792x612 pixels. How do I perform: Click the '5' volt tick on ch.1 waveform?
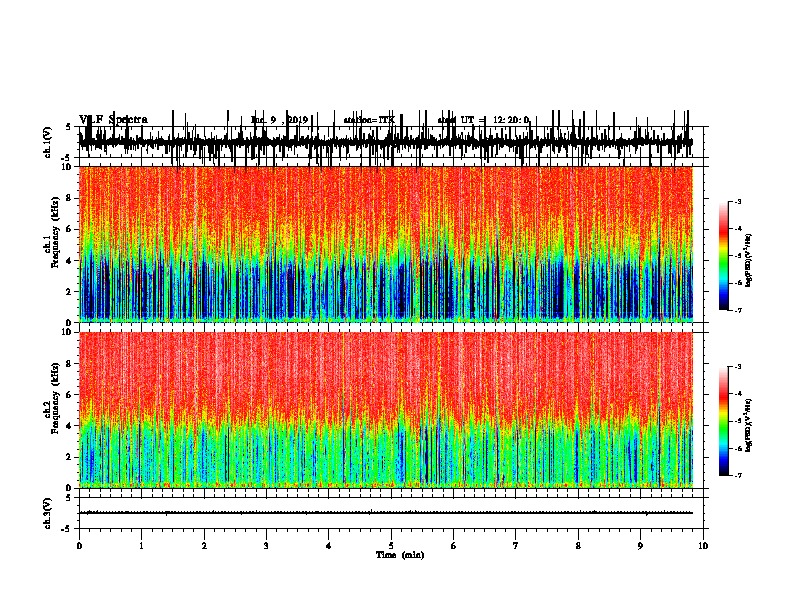click(69, 127)
